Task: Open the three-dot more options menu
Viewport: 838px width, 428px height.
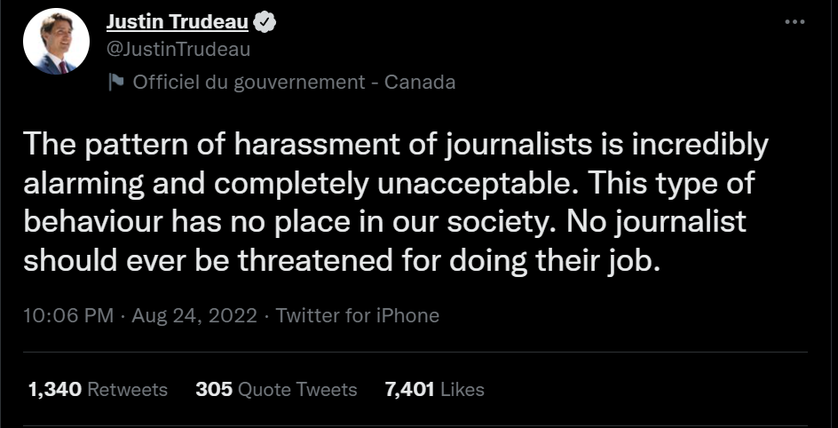Action: point(794,22)
